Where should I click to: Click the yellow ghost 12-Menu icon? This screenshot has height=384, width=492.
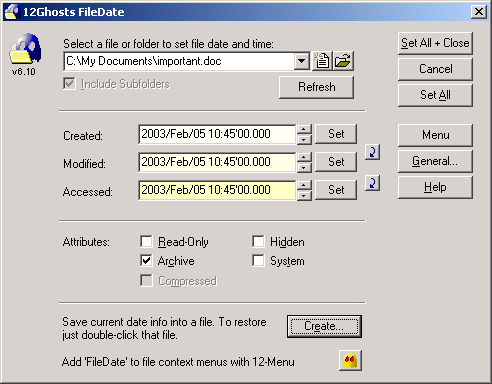click(350, 361)
